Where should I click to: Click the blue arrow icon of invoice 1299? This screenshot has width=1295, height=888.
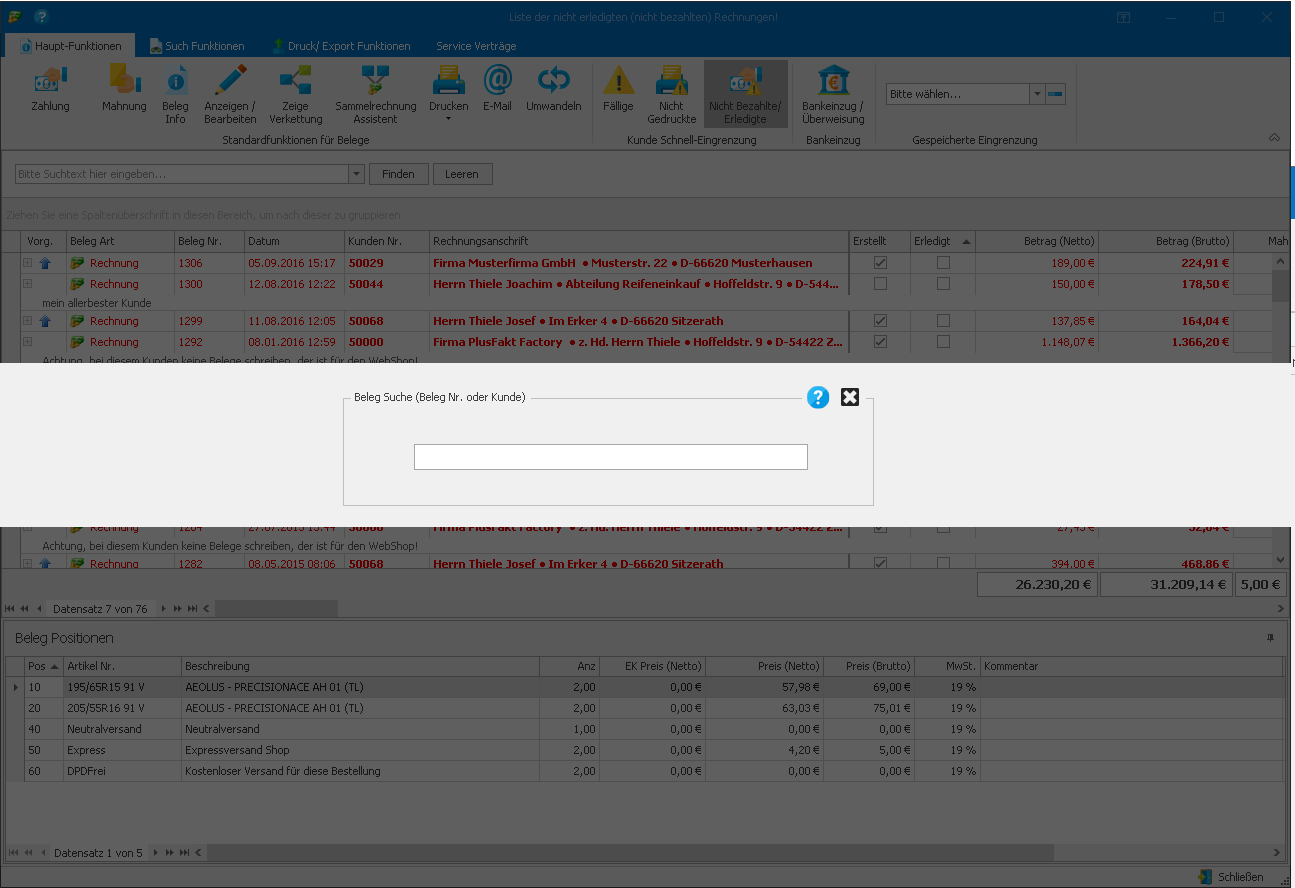coord(44,321)
